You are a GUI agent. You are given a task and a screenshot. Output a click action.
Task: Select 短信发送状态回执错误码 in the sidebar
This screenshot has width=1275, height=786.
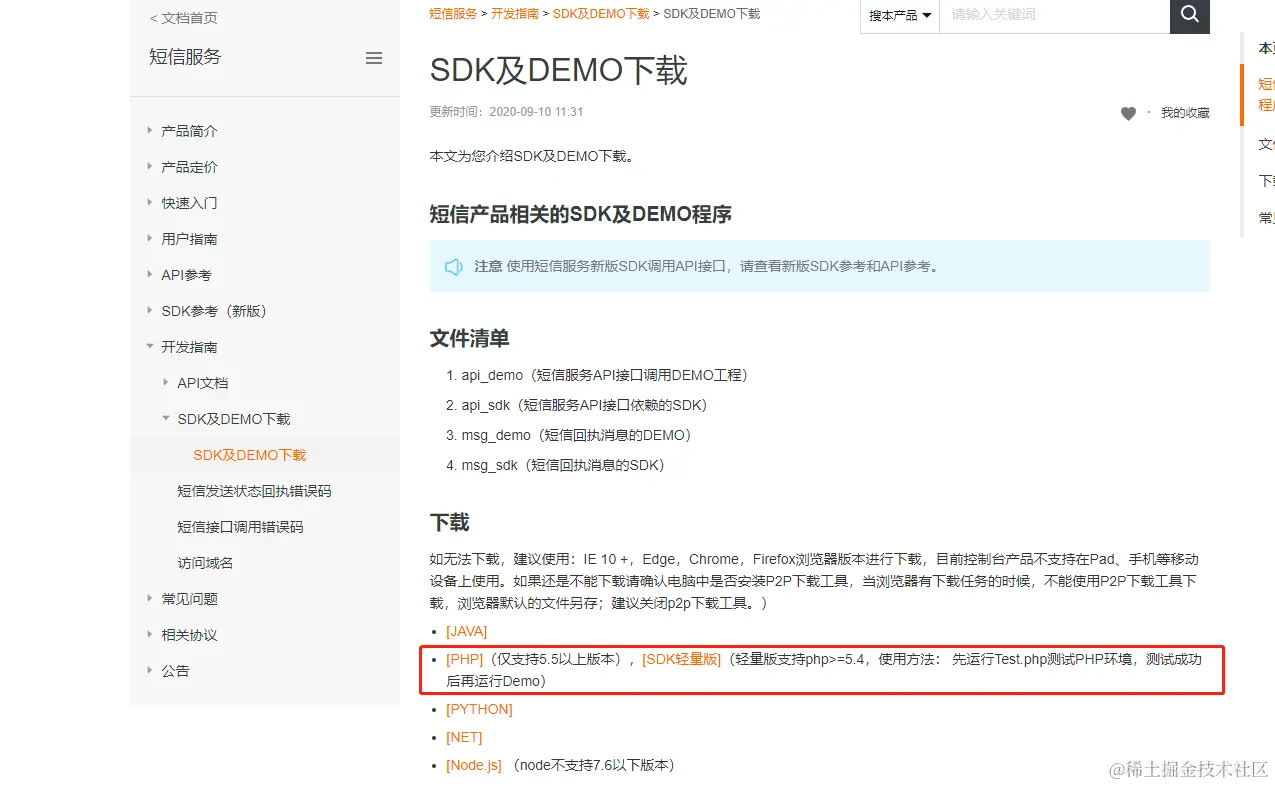tap(252, 490)
